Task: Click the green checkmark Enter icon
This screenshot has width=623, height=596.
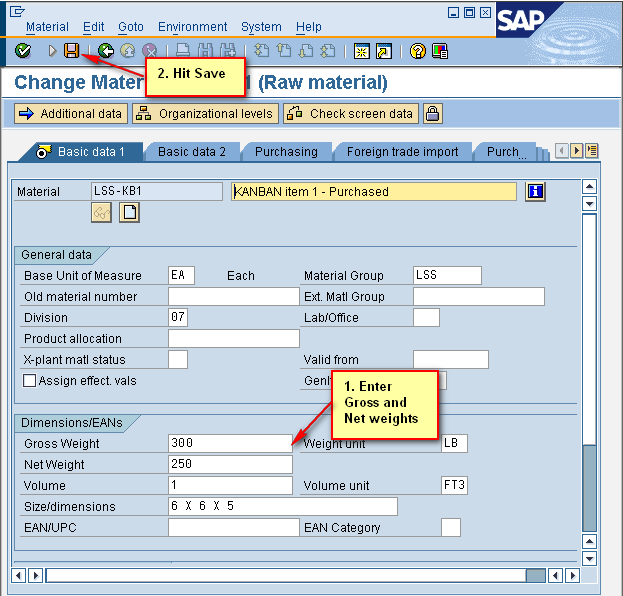Action: [23, 51]
